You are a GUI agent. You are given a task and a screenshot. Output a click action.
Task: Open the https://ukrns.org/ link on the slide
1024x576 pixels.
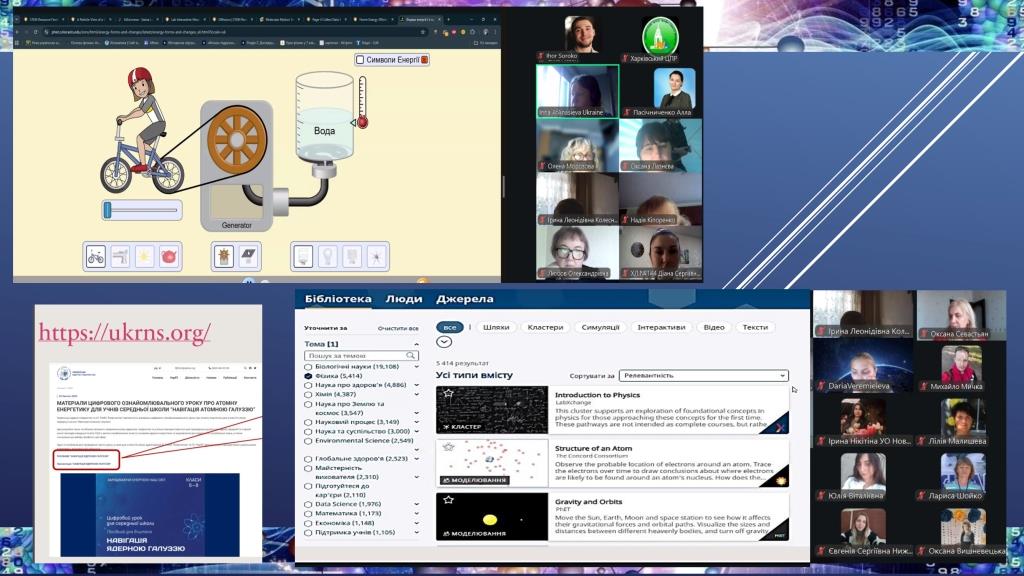coord(125,332)
